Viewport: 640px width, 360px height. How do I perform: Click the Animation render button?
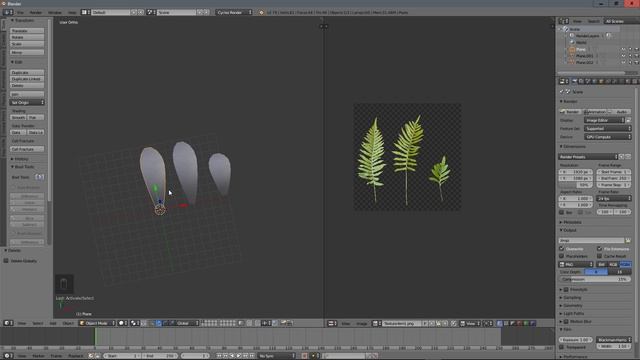[594, 111]
